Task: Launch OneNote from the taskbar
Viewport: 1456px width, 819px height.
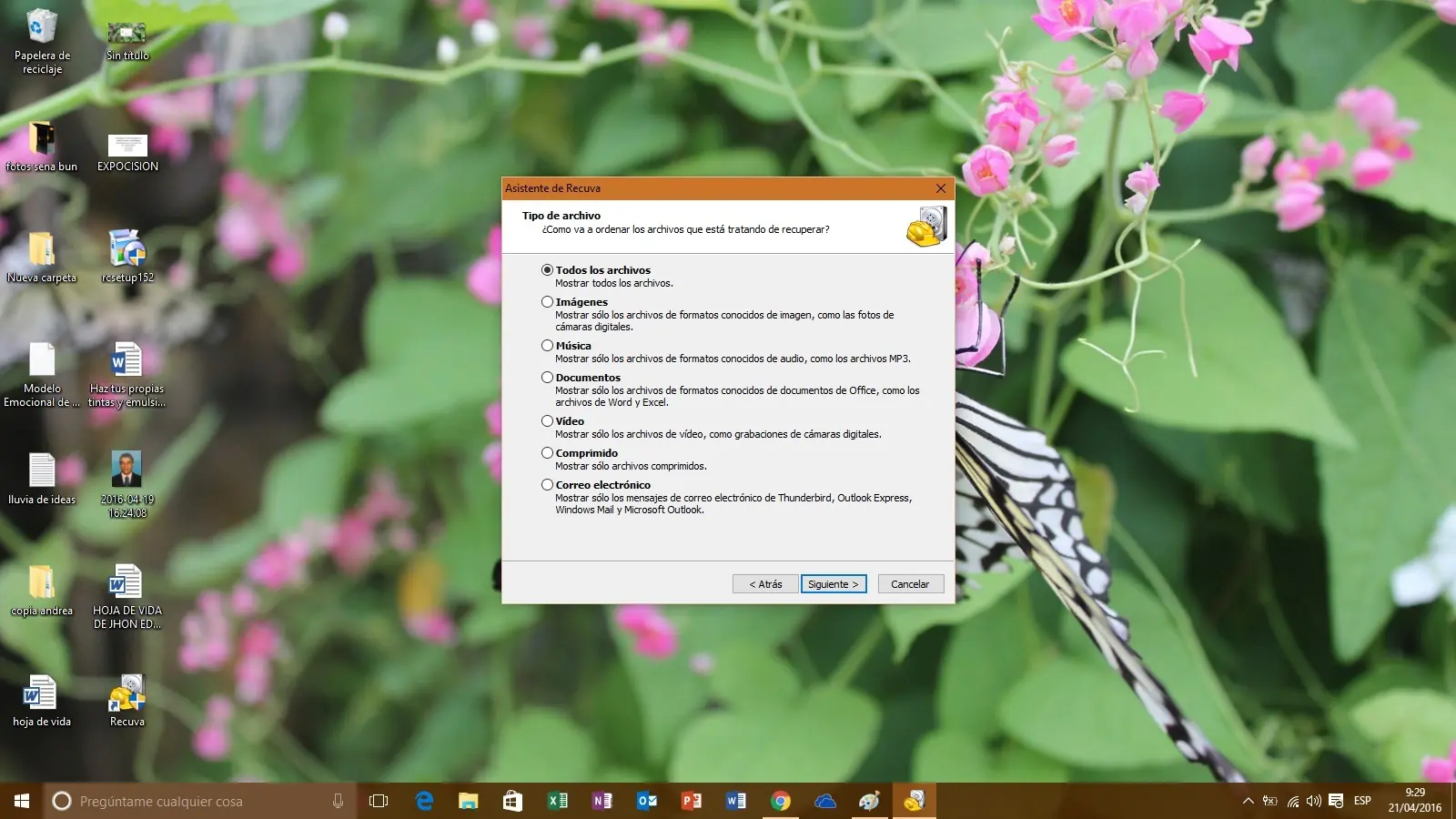Action: point(602,801)
